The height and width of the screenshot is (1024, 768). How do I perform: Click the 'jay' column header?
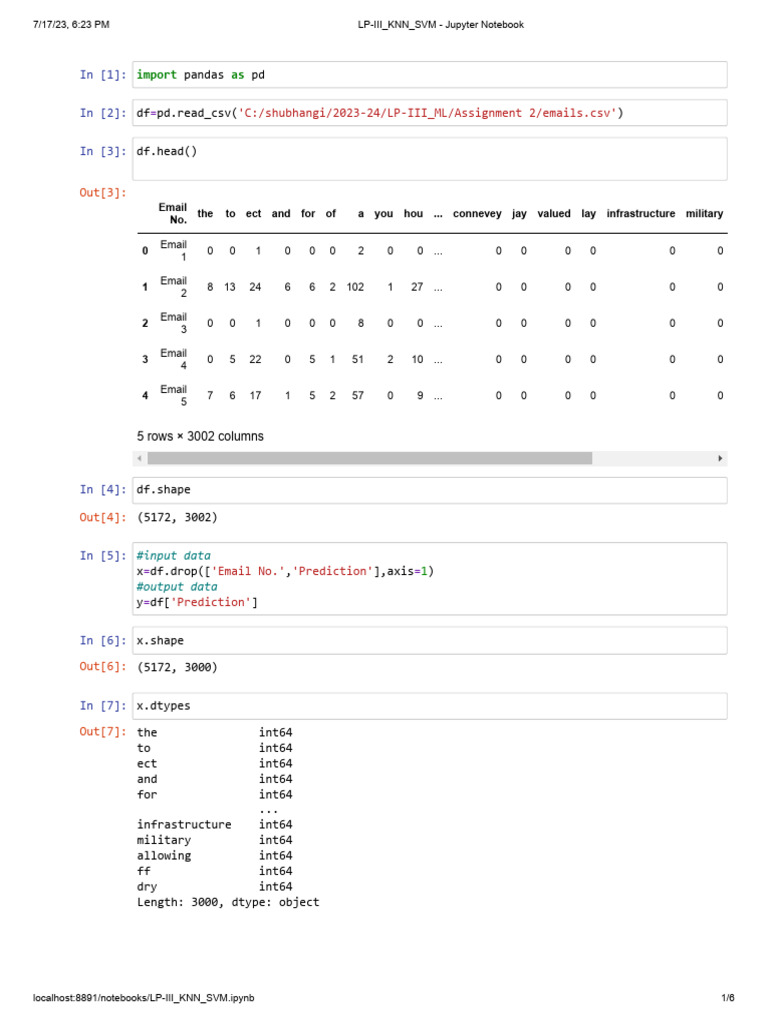[x=519, y=214]
